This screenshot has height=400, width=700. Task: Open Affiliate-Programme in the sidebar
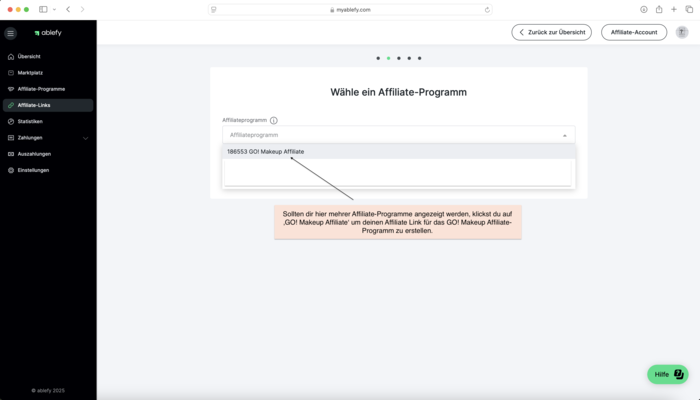pyautogui.click(x=41, y=89)
